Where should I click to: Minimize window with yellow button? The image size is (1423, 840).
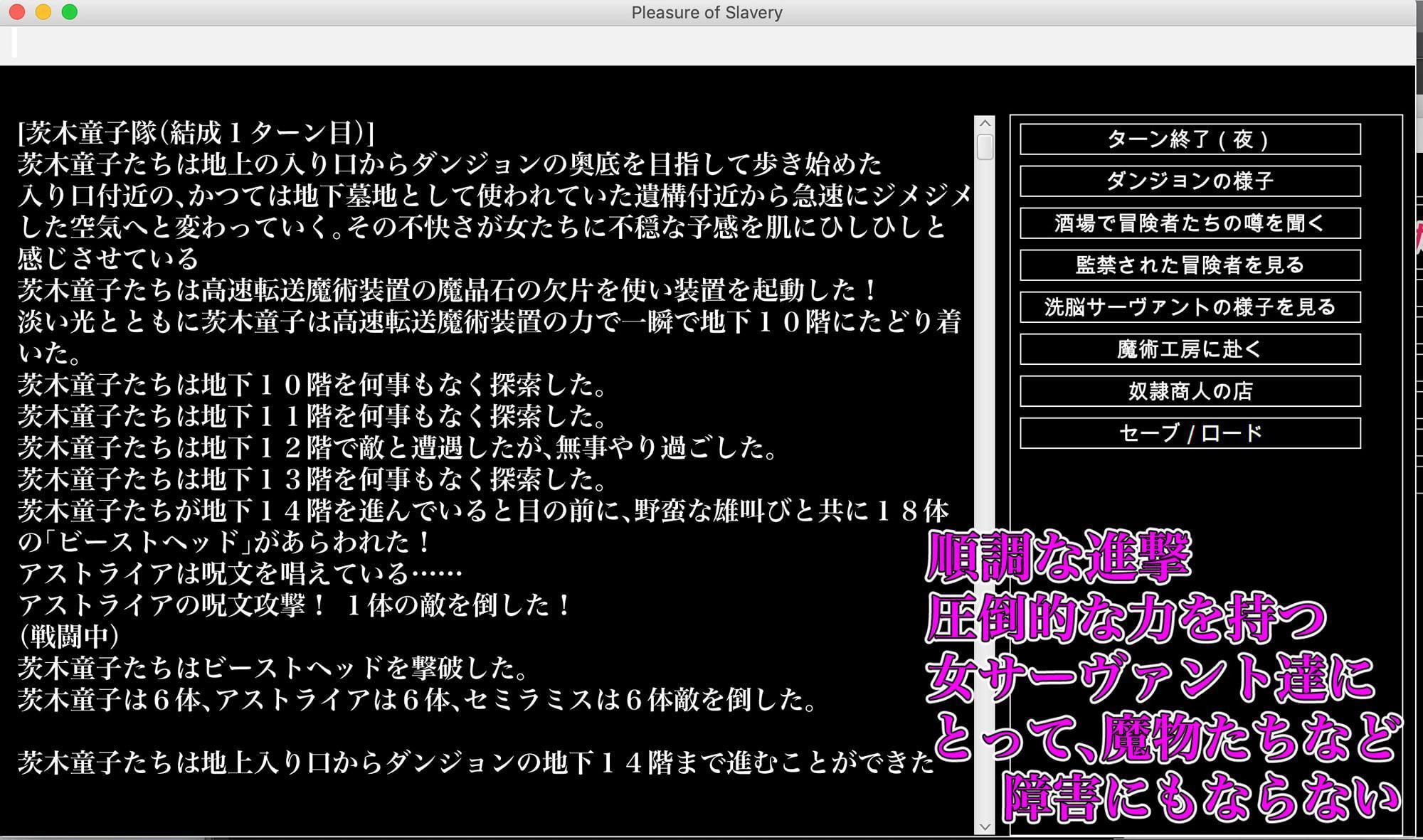pos(43,12)
